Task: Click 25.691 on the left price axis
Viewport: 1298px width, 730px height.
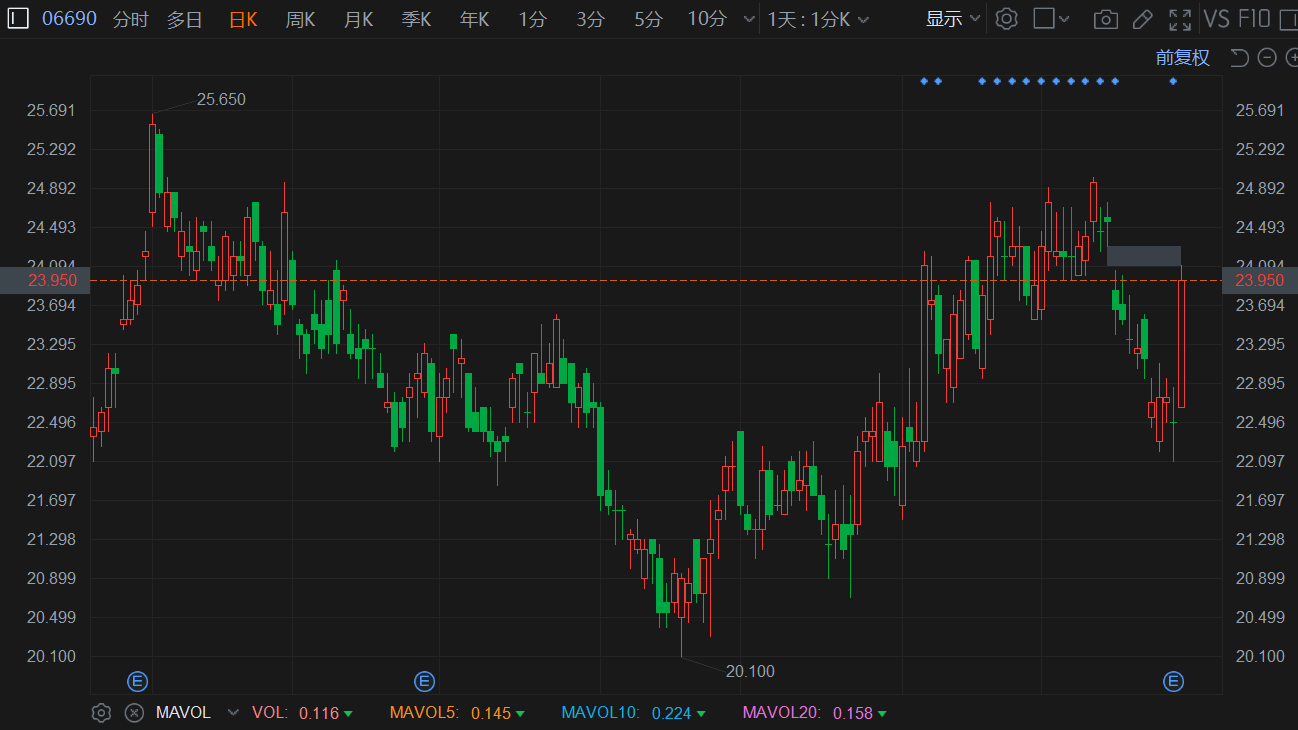Action: [x=52, y=110]
